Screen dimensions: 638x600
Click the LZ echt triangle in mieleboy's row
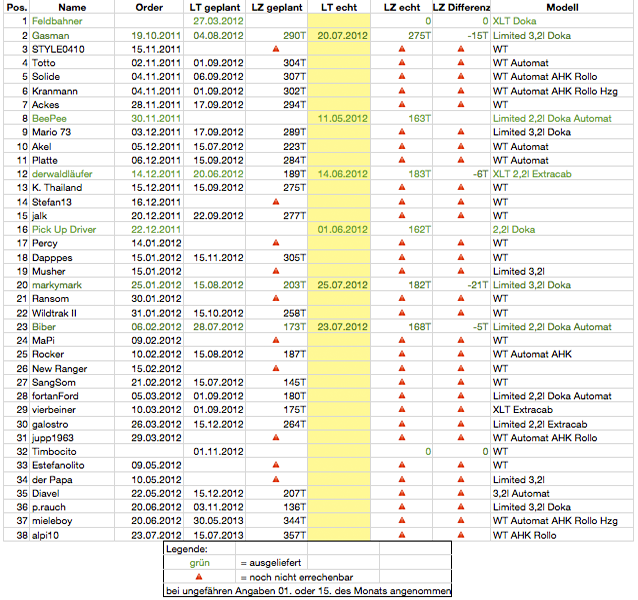pos(402,520)
